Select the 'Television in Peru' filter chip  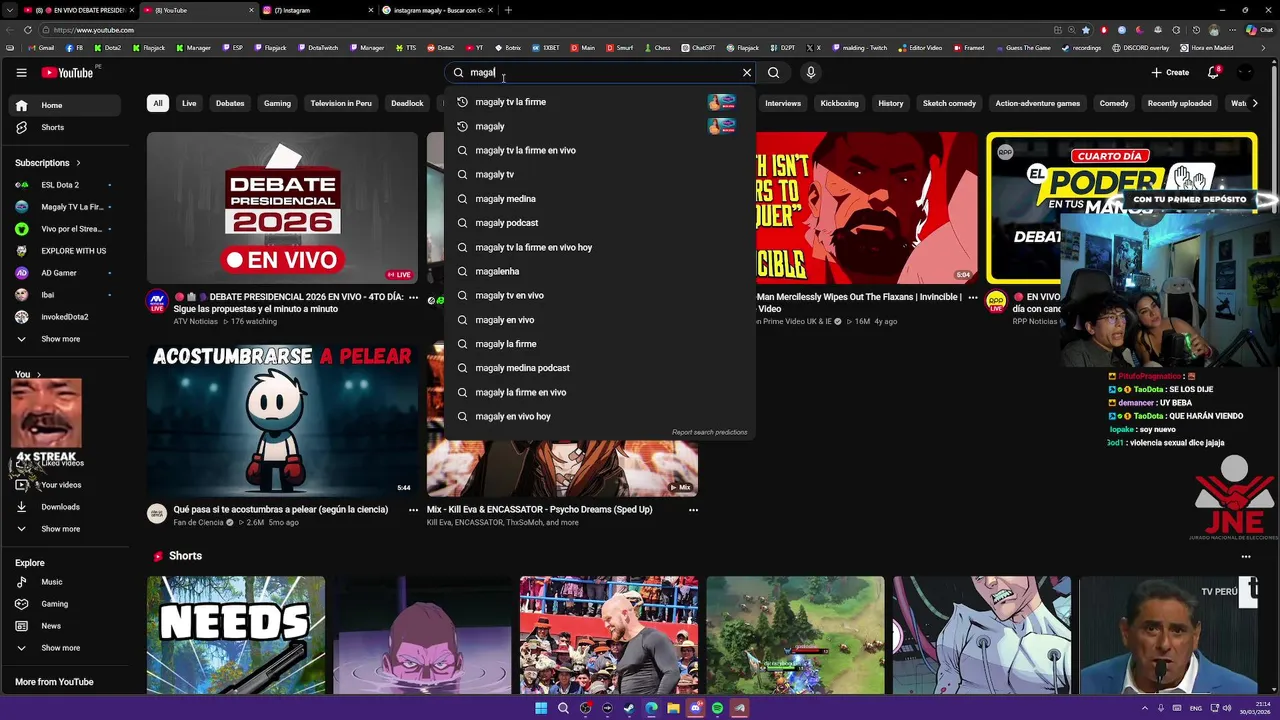[x=341, y=103]
